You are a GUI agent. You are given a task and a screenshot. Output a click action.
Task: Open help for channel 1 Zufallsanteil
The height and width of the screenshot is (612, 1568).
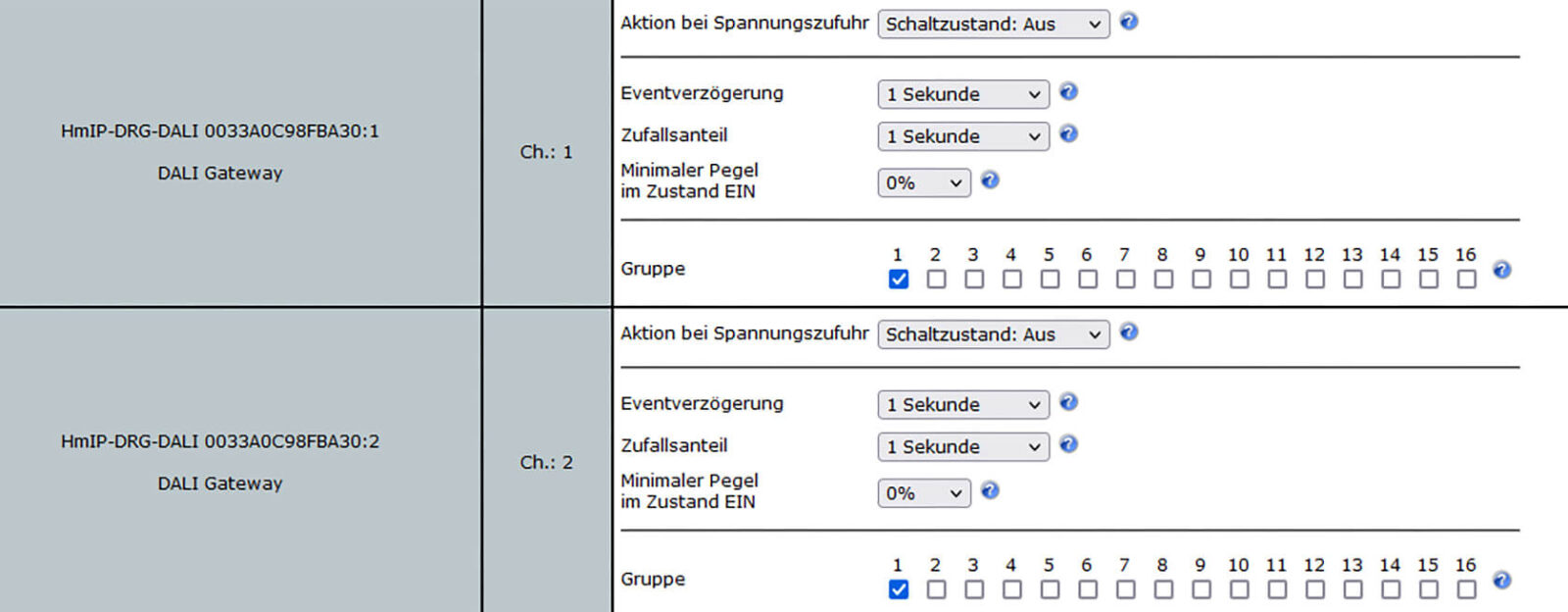tap(1068, 134)
